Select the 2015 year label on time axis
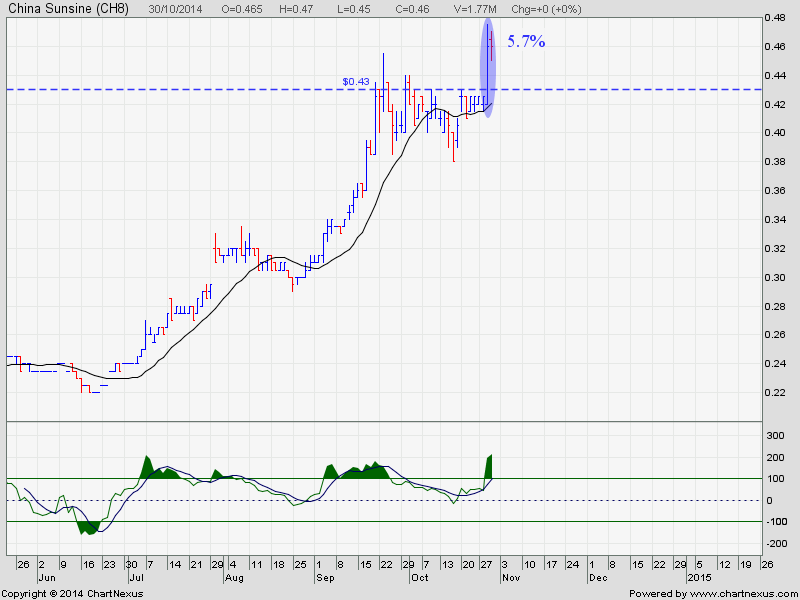Image resolution: width=800 pixels, height=600 pixels. 699,578
